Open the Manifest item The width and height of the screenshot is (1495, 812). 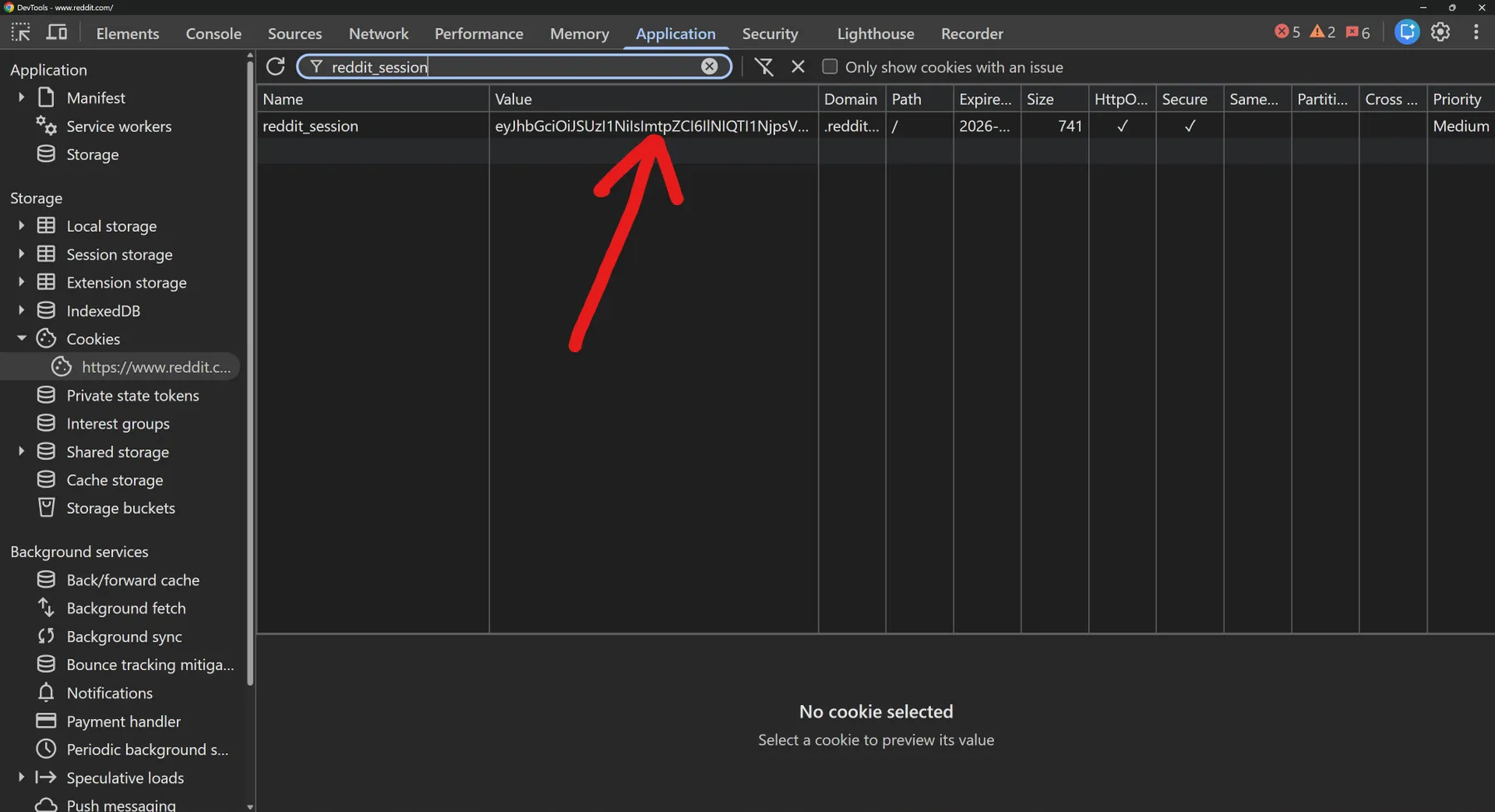[x=96, y=98]
